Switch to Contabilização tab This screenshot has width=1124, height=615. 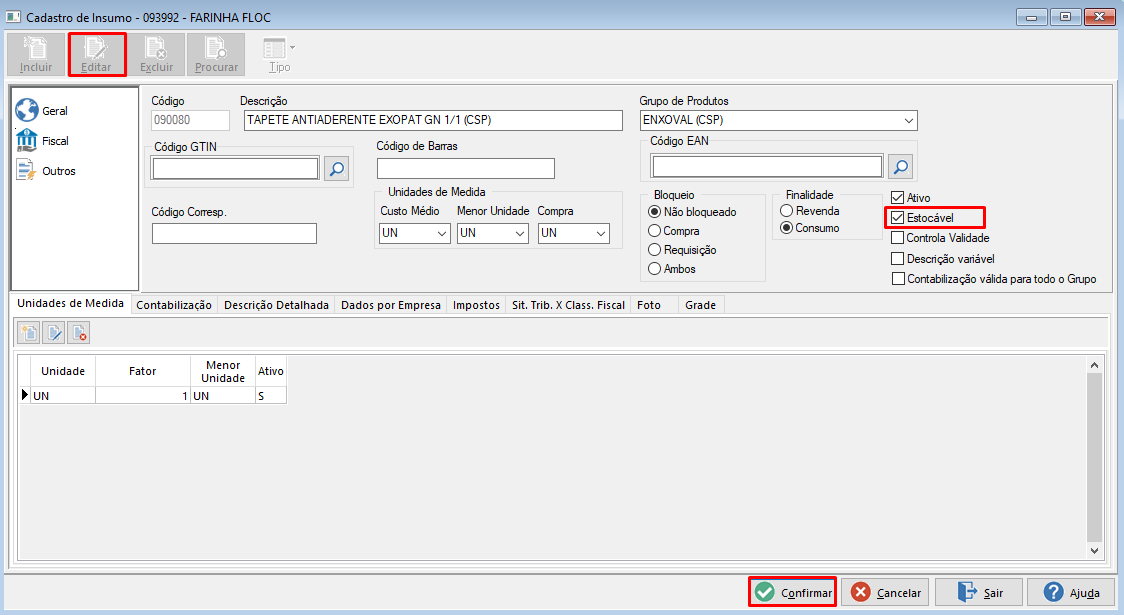[174, 305]
